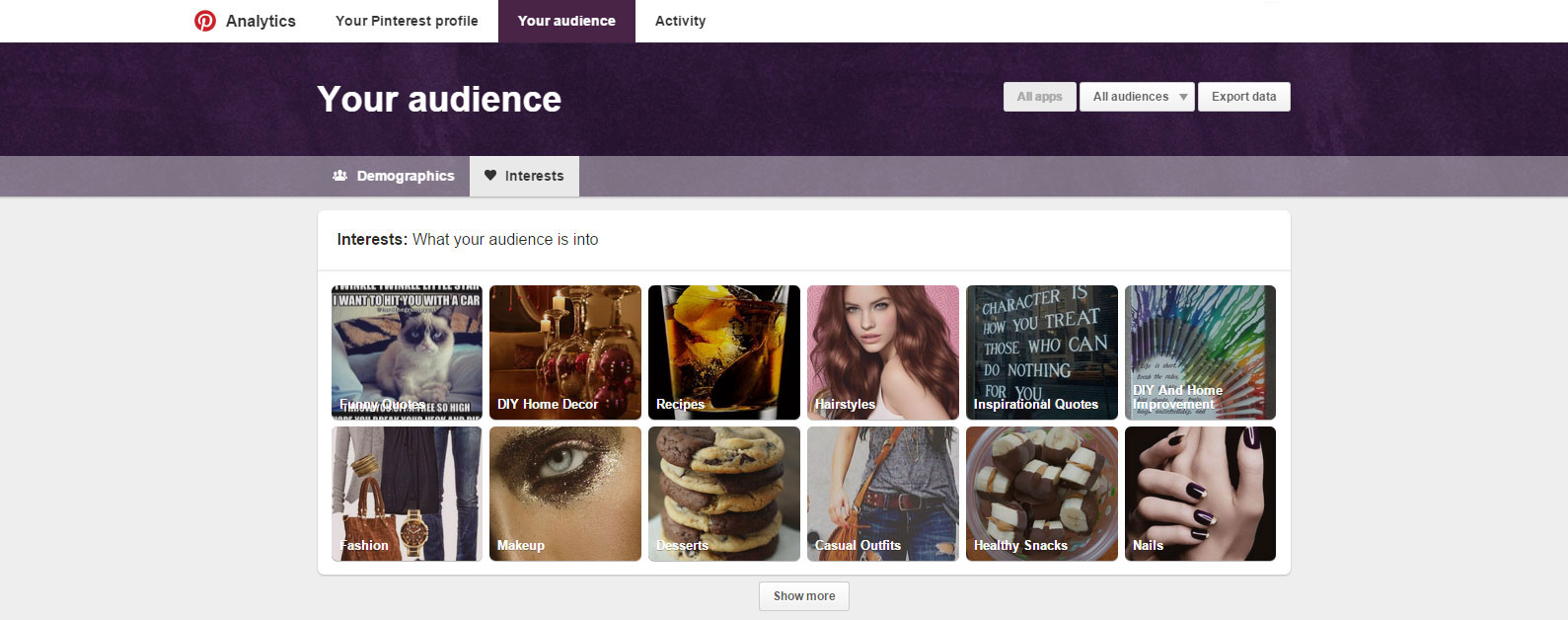Viewport: 1568px width, 620px height.
Task: Open DIY And Home Improvement tile
Action: point(1200,352)
